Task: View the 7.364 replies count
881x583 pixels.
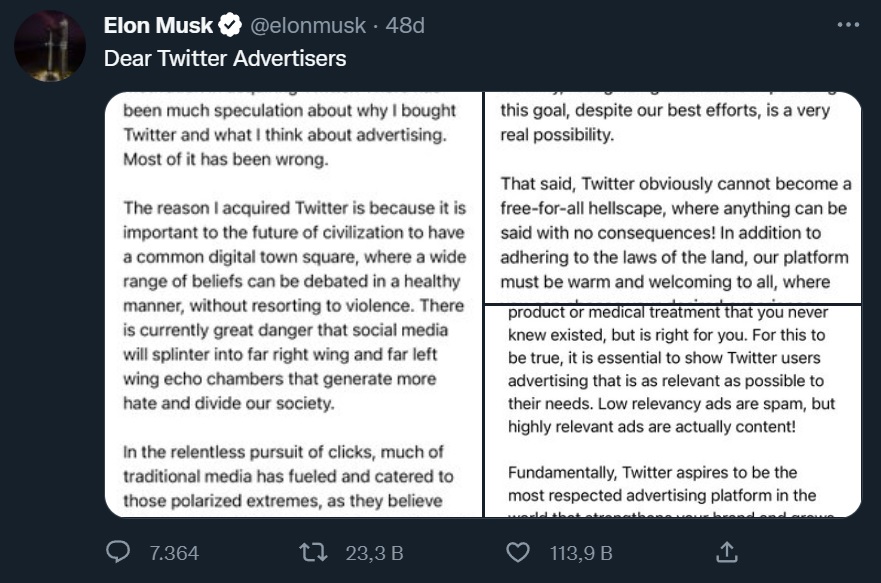Action: [x=174, y=553]
